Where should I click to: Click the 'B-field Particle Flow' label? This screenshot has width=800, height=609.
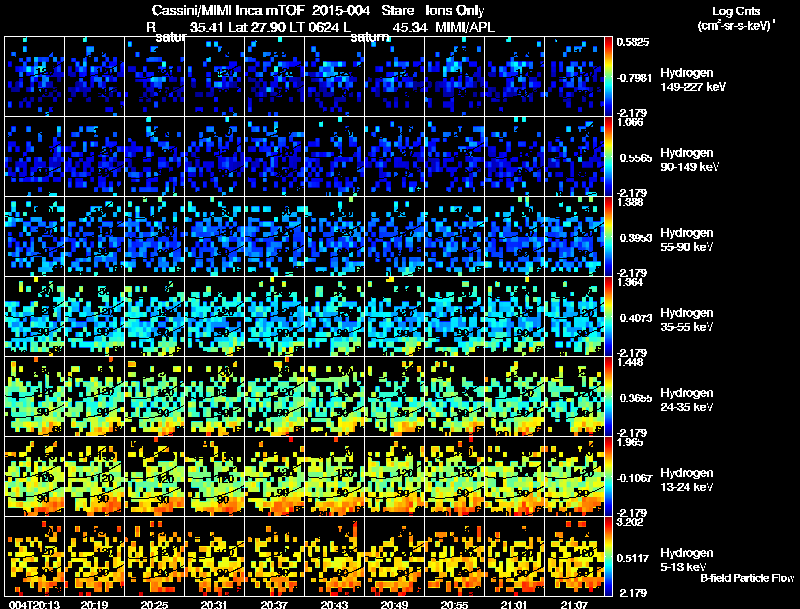coord(747,578)
